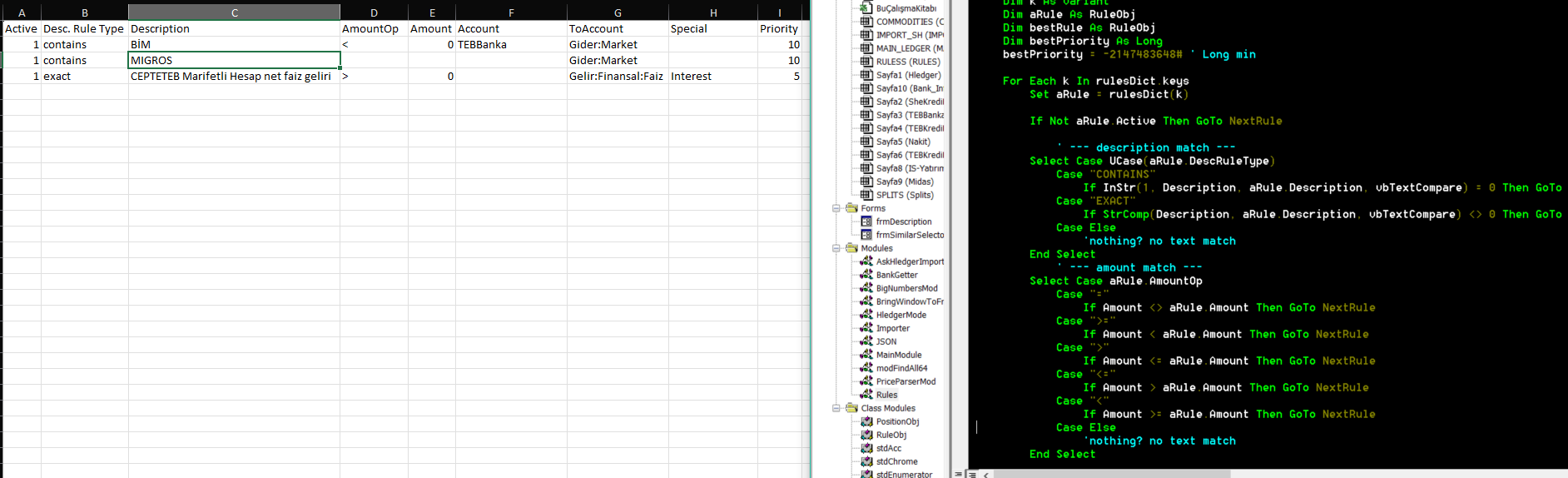Open frmDescription form icon
This screenshot has height=478, width=1568.
point(866,222)
